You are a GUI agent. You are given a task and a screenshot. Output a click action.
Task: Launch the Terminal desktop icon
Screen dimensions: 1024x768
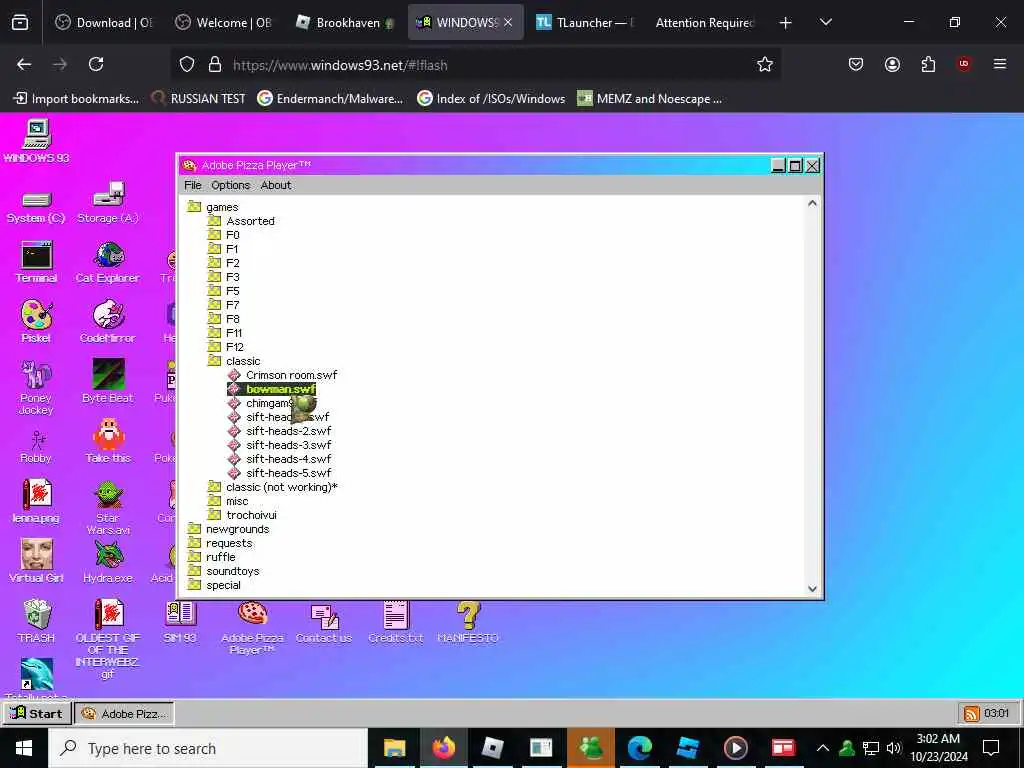(x=37, y=262)
